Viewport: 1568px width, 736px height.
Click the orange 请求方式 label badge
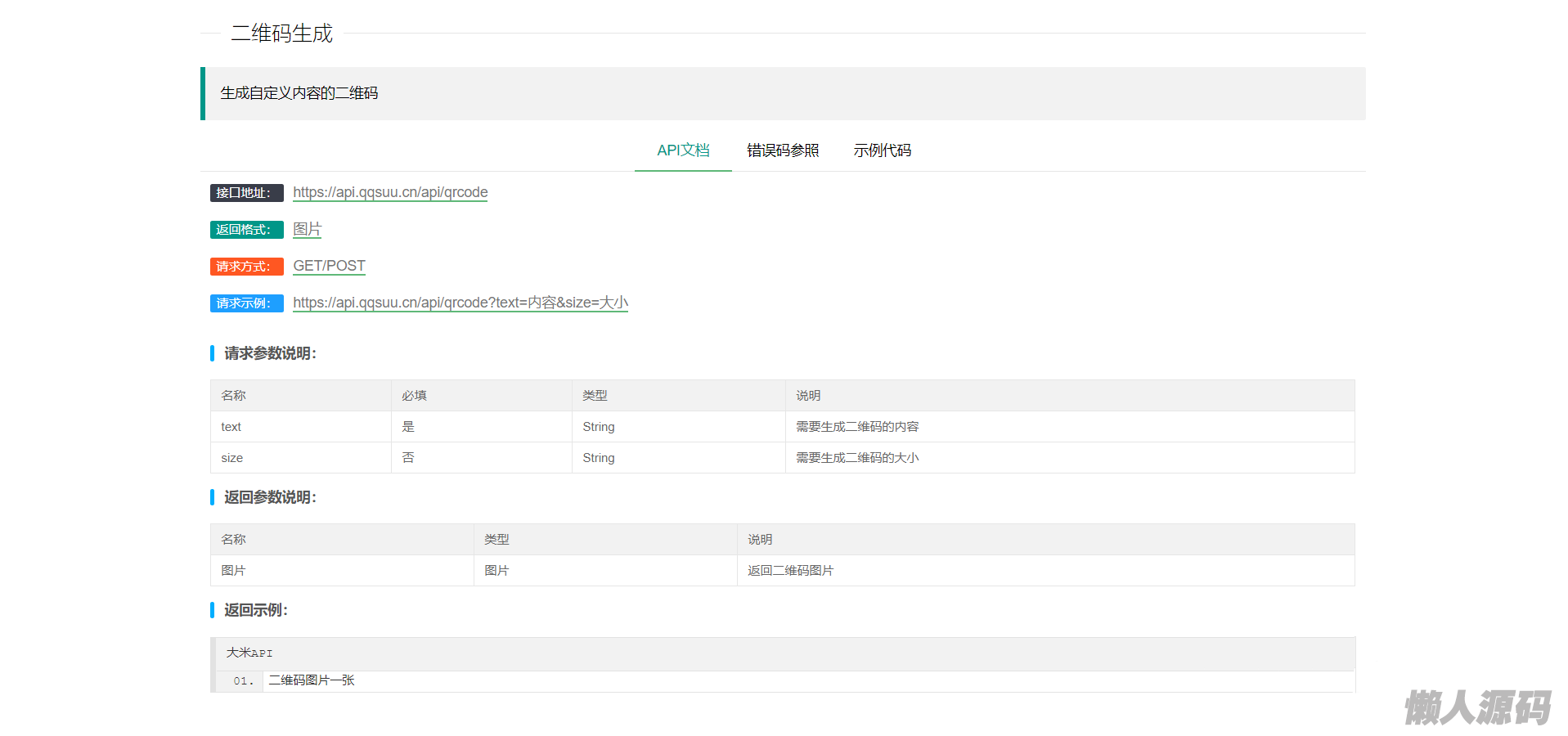tap(246, 267)
